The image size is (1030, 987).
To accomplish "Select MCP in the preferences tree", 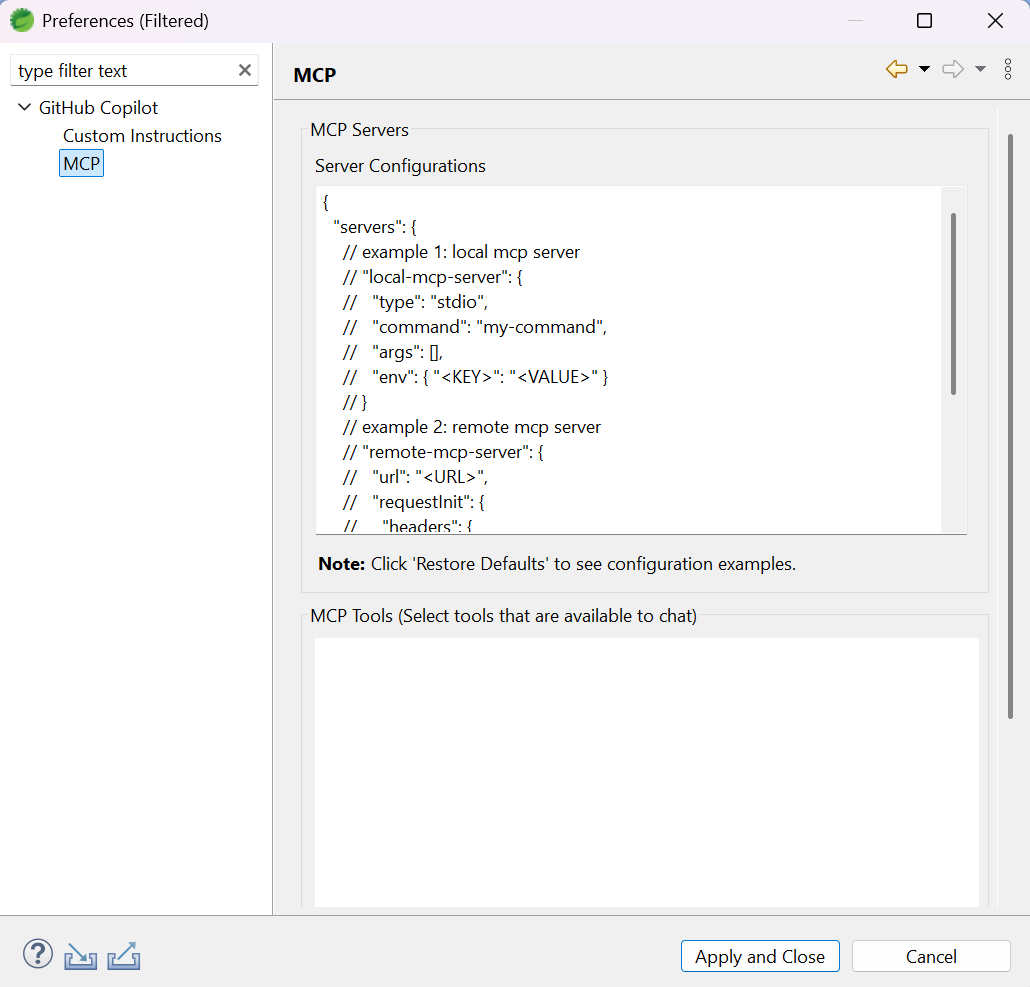I will (81, 163).
